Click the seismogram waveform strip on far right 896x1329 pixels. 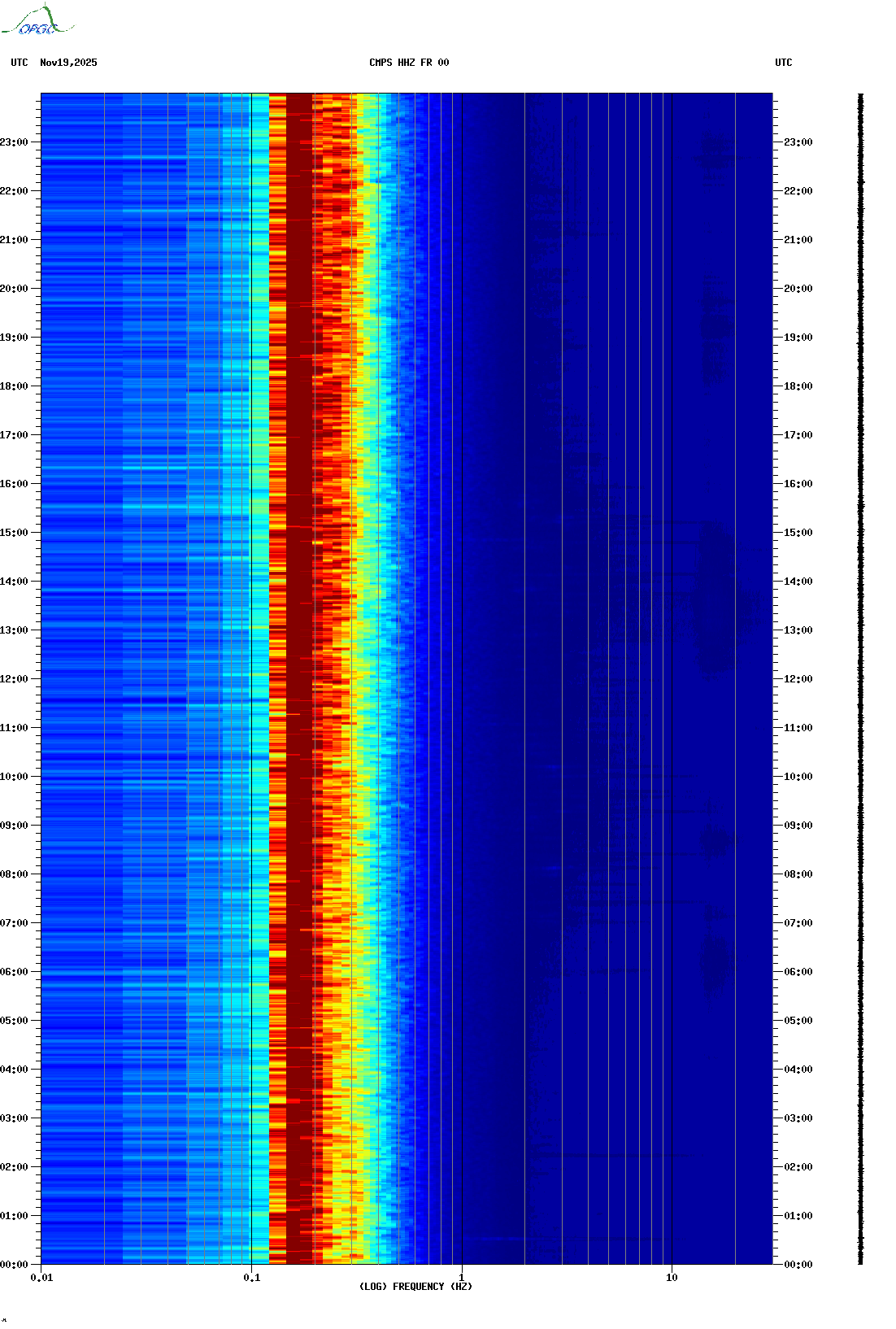[x=861, y=678]
